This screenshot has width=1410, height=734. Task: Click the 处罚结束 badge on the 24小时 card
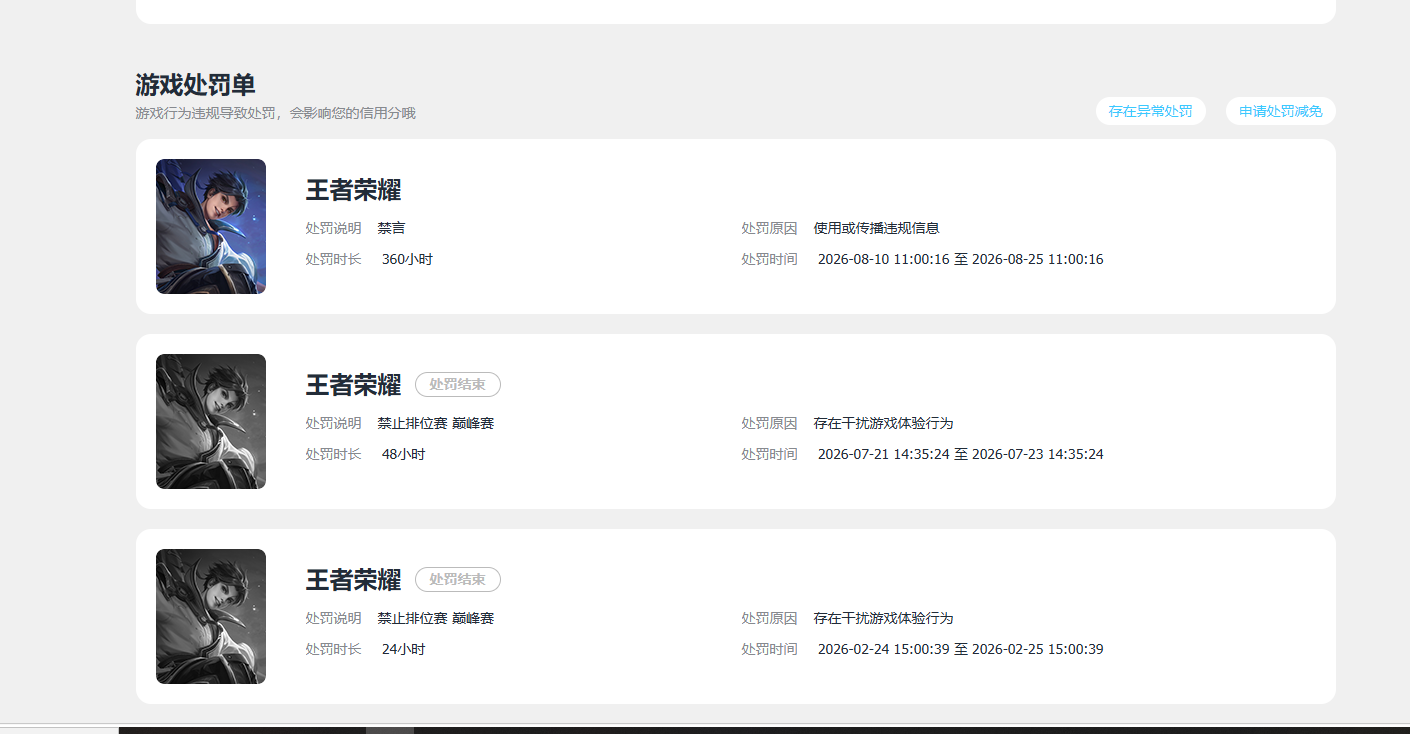click(x=457, y=579)
